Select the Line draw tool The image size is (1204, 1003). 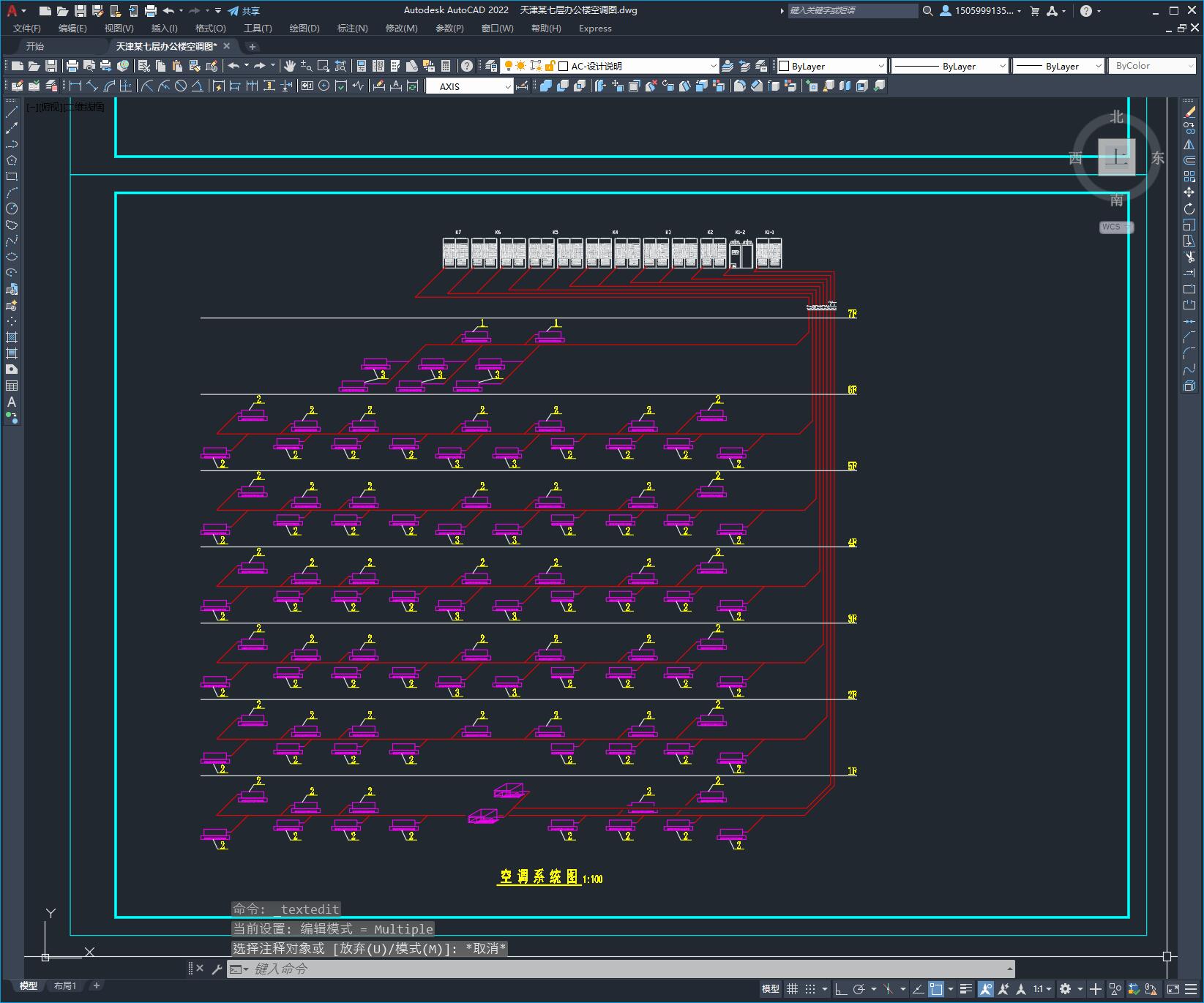(x=12, y=112)
